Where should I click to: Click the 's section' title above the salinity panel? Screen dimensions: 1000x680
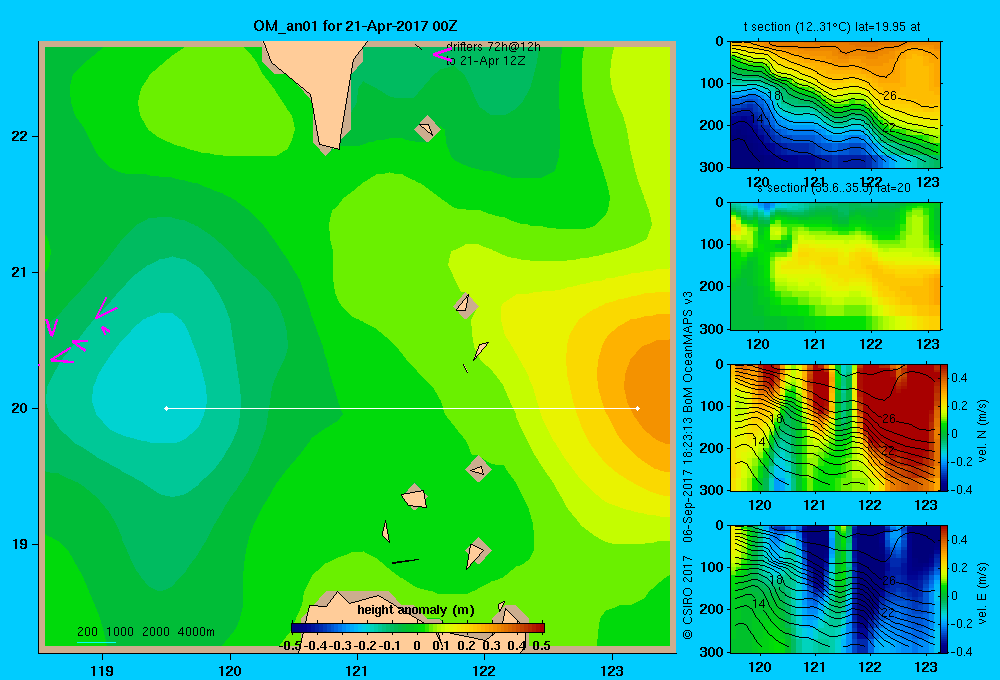click(833, 188)
